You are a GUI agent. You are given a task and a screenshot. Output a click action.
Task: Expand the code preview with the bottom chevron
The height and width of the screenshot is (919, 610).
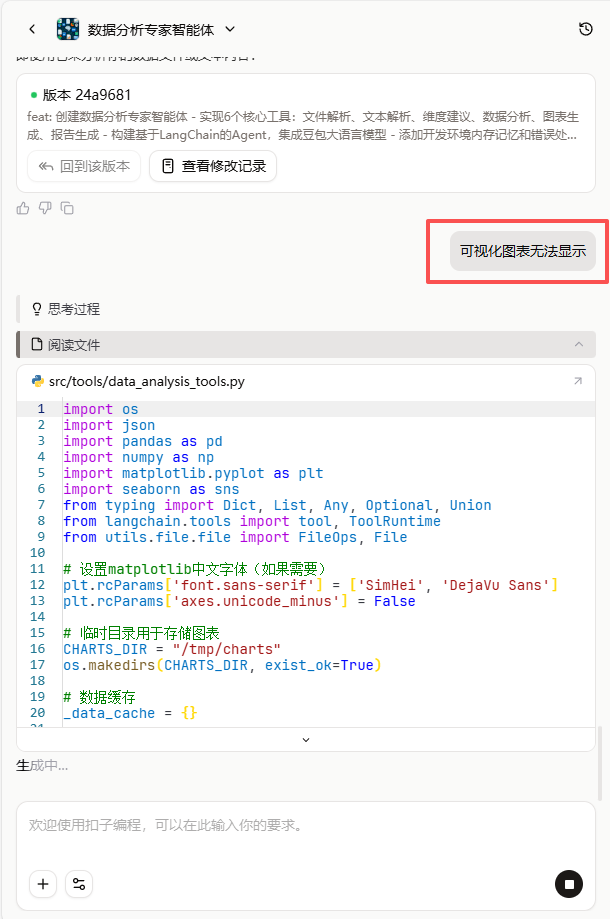click(x=306, y=740)
